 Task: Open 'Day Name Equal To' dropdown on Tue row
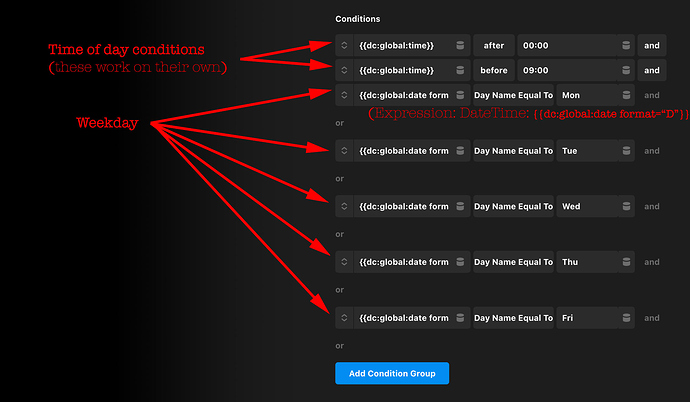[x=513, y=151]
